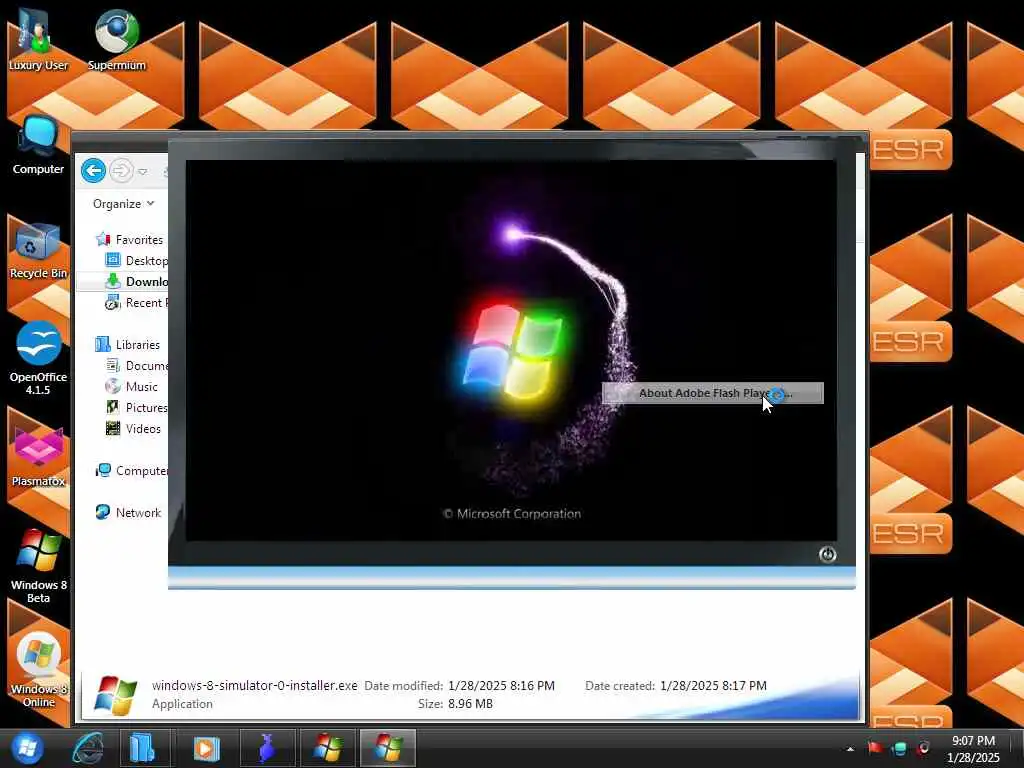Open the media player taskbar icon
This screenshot has width=1024, height=768.
(206, 748)
